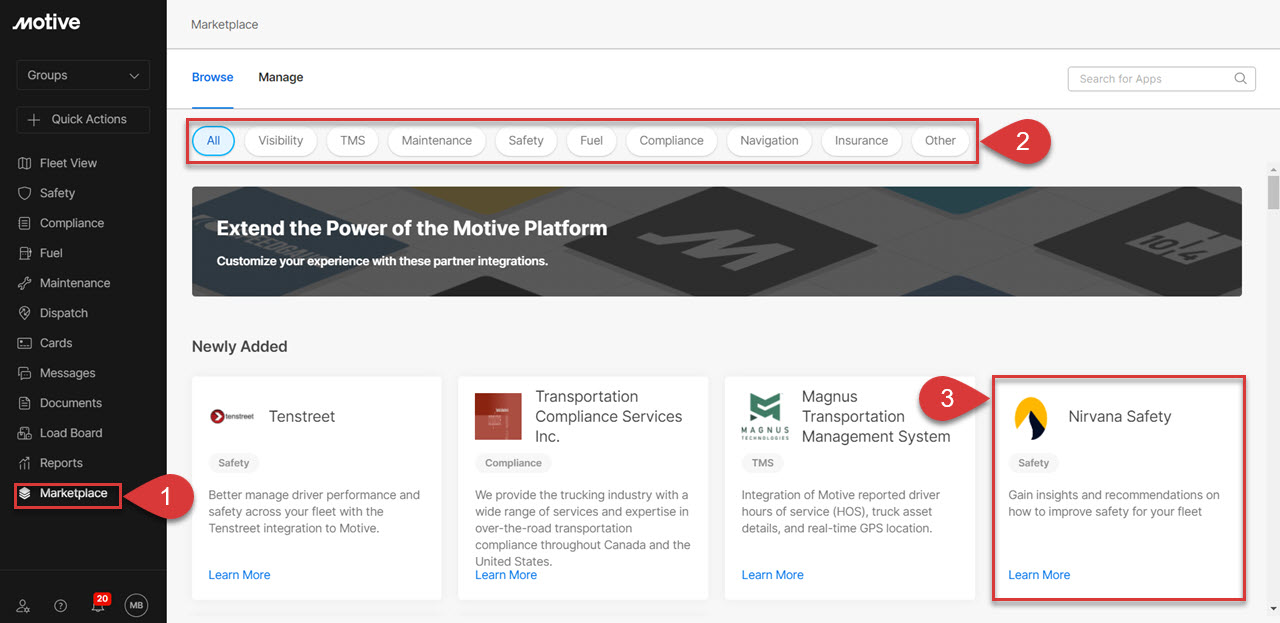The height and width of the screenshot is (623, 1280).
Task: Click the Safety shield icon in sidebar
Action: [25, 193]
